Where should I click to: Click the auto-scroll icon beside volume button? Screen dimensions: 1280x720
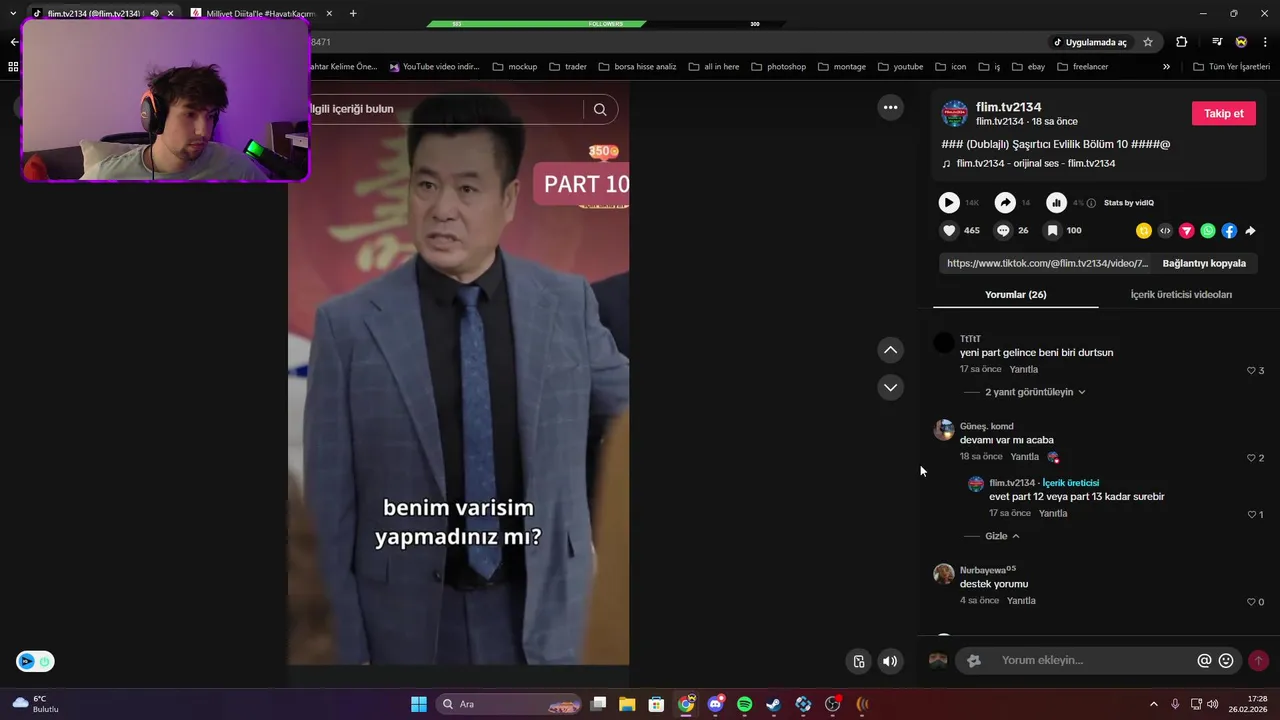click(x=858, y=661)
